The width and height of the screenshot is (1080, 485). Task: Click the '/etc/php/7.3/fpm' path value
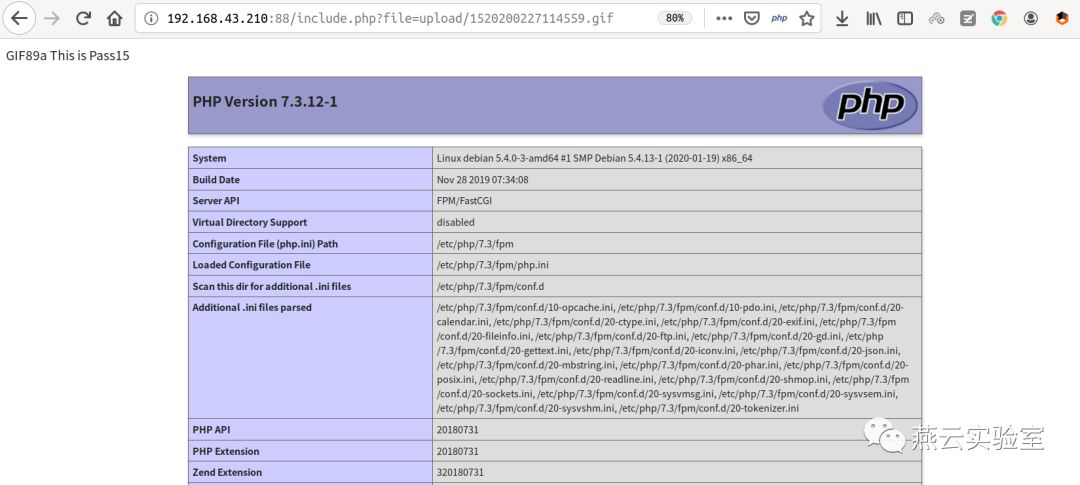pos(475,244)
